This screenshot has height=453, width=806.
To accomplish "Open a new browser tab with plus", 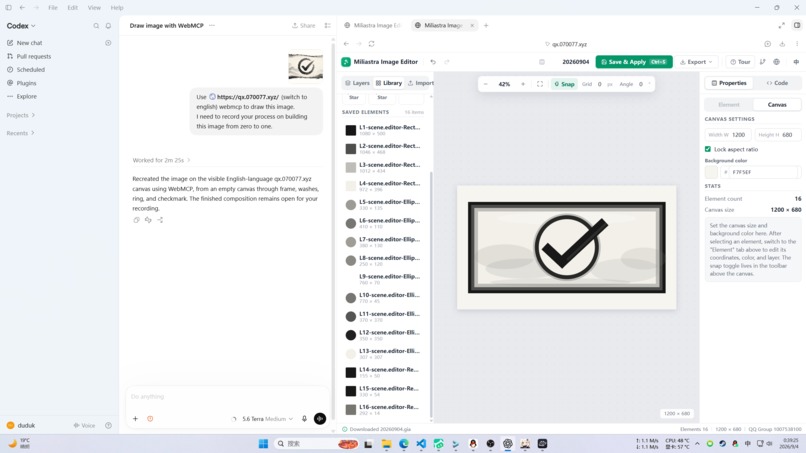I will pyautogui.click(x=486, y=25).
